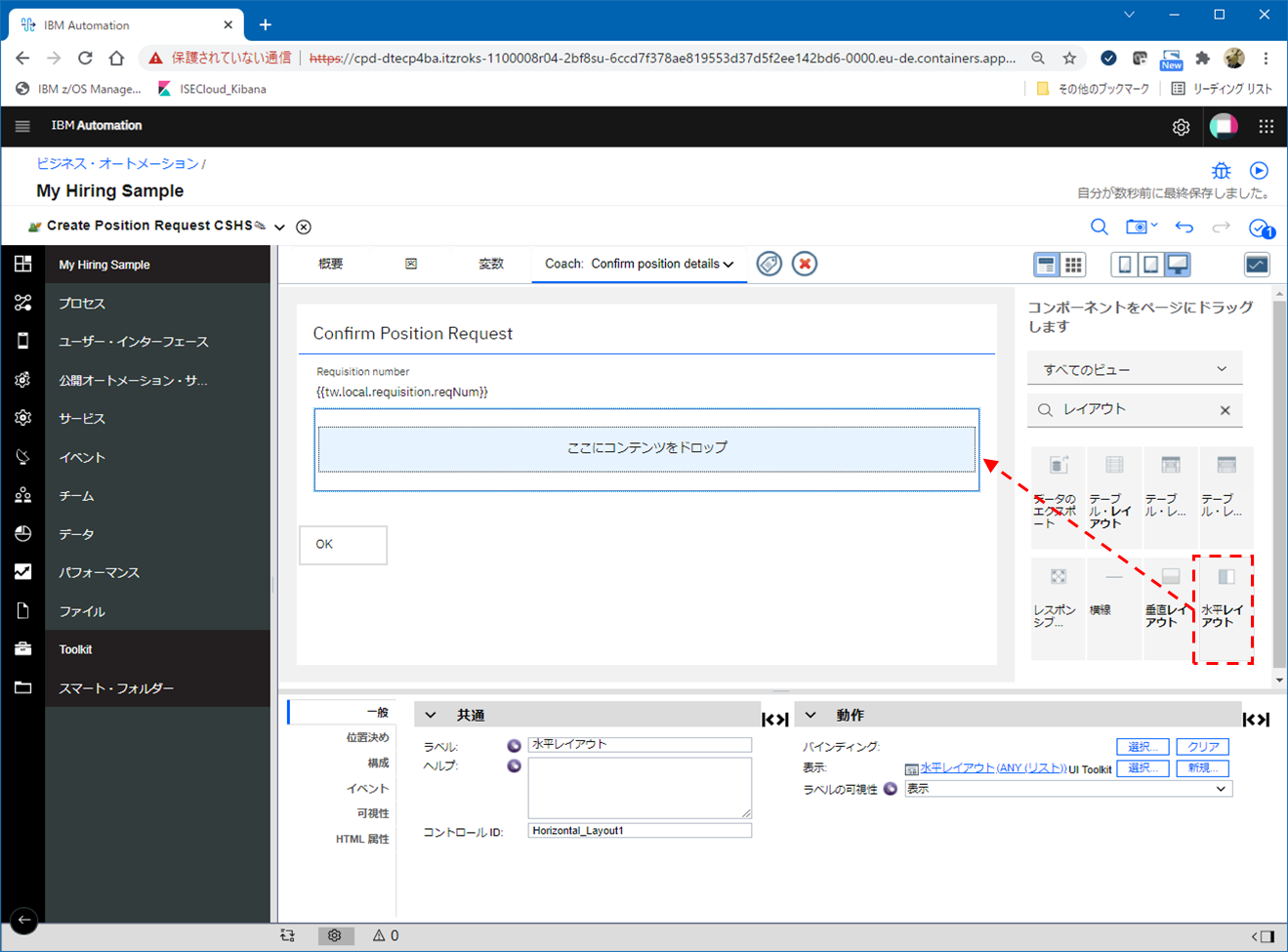Switch to grid layout view
The width and height of the screenshot is (1288, 952).
pos(1073,265)
